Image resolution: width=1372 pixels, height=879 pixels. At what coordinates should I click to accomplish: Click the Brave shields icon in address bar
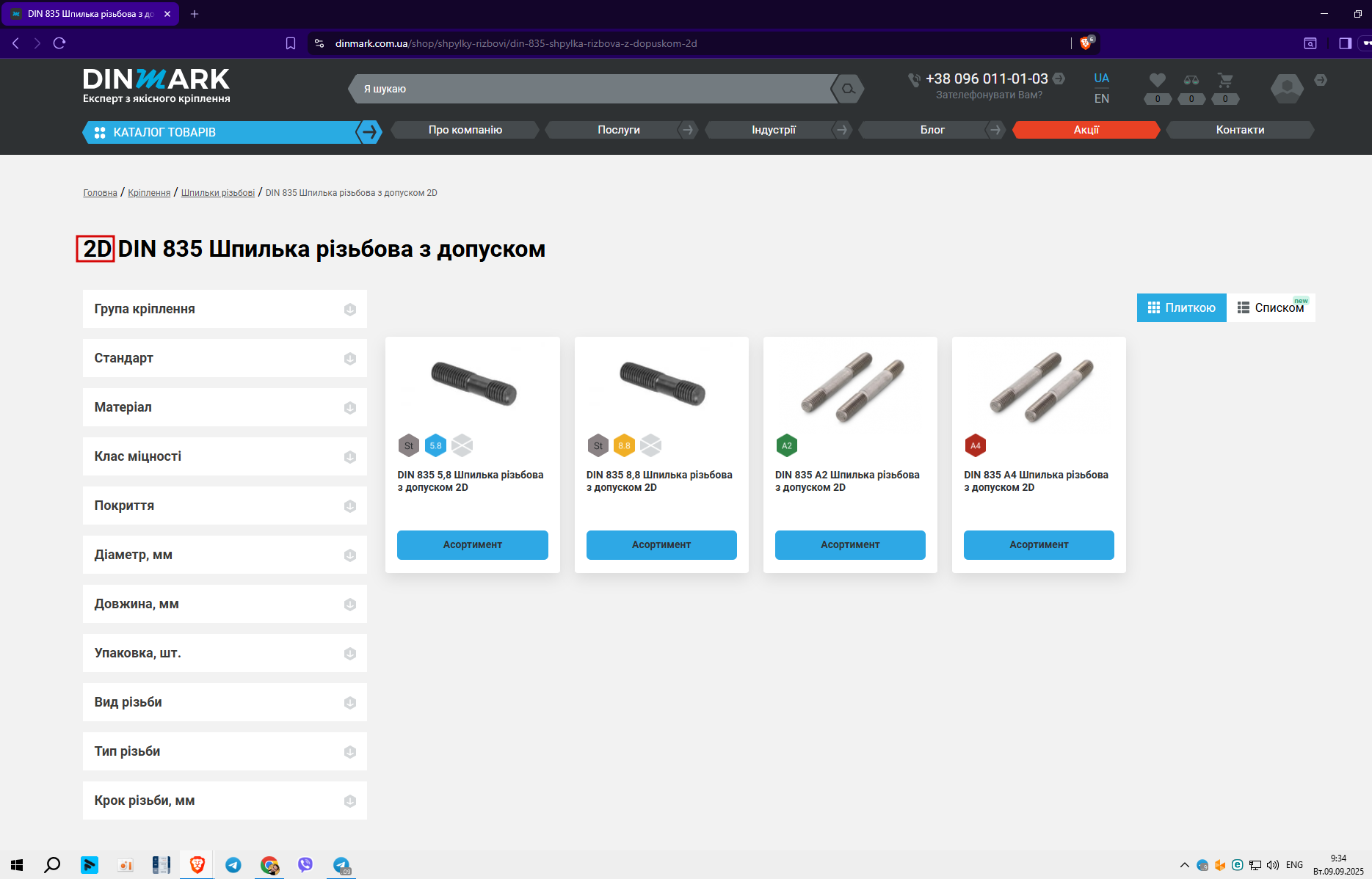(x=1086, y=43)
